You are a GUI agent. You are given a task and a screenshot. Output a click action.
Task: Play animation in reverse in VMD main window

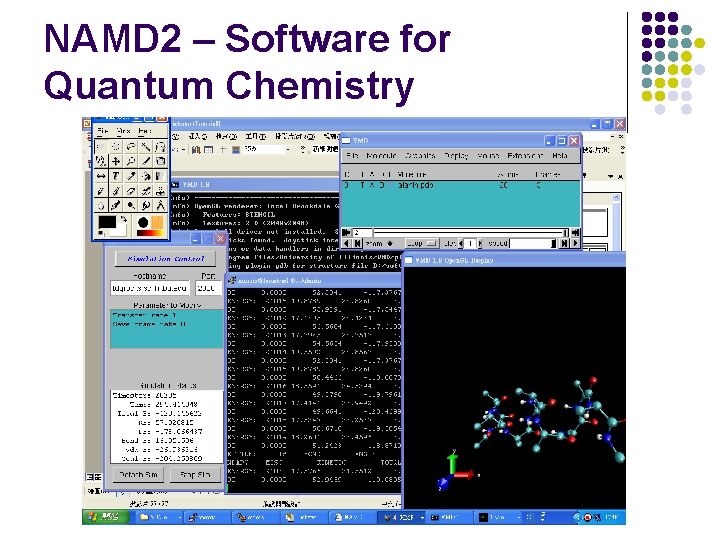tap(347, 243)
